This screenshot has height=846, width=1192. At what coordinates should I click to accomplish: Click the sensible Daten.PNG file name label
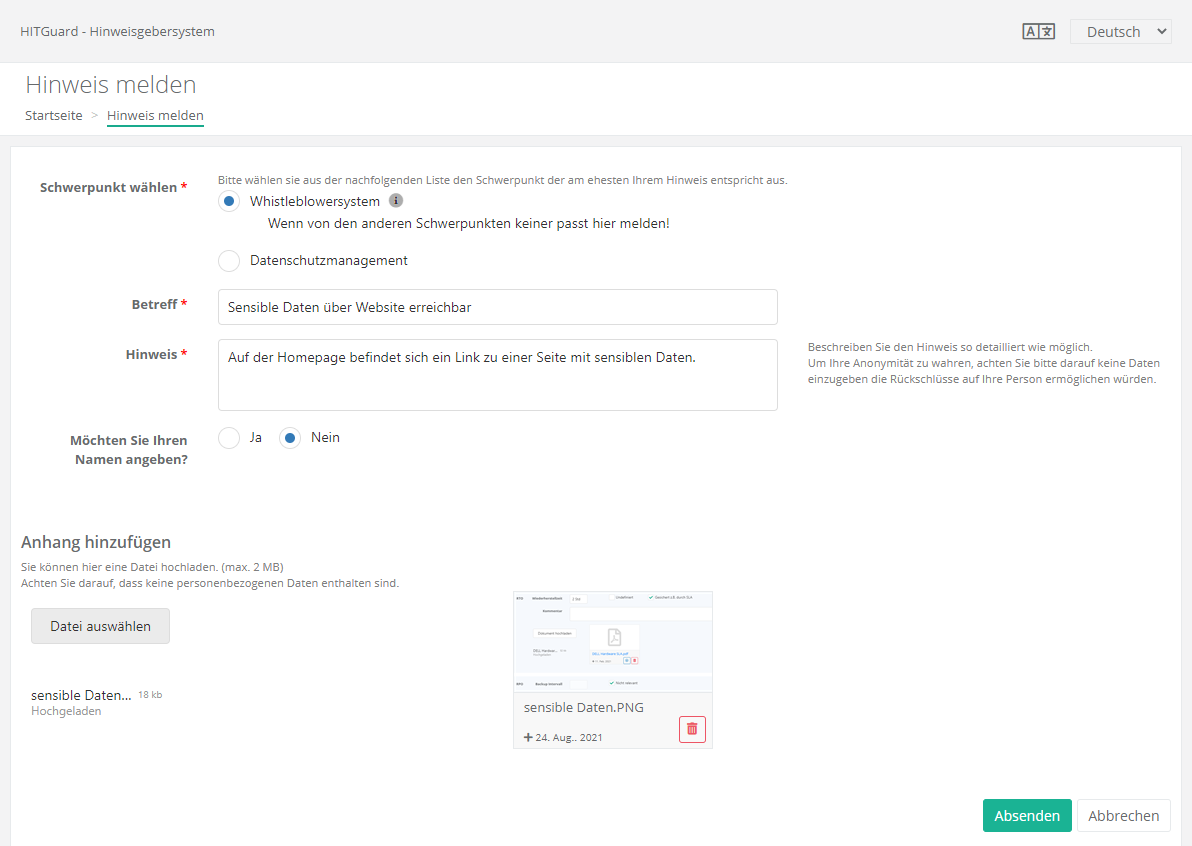[x=584, y=708]
